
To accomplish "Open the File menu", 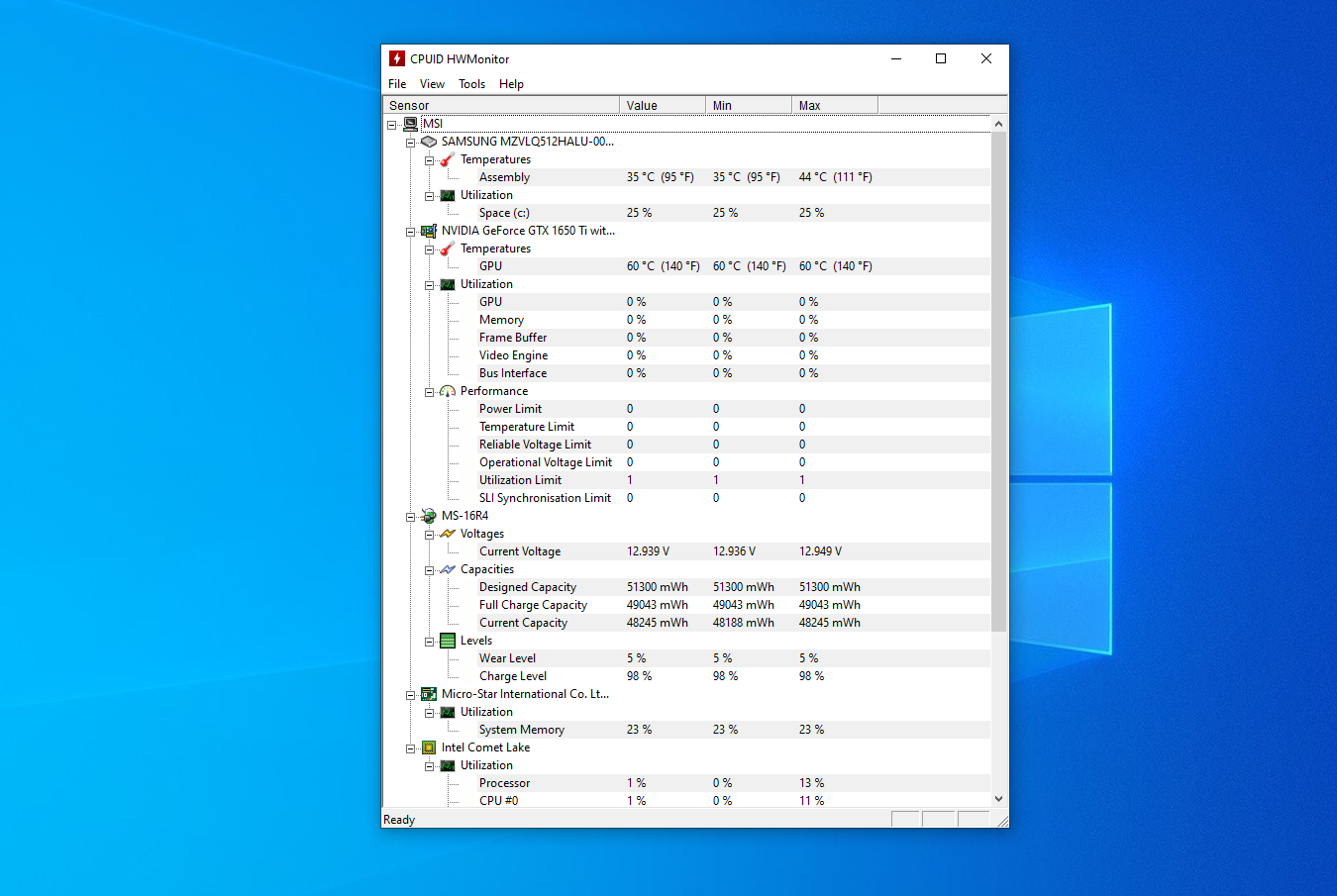I will tap(397, 84).
